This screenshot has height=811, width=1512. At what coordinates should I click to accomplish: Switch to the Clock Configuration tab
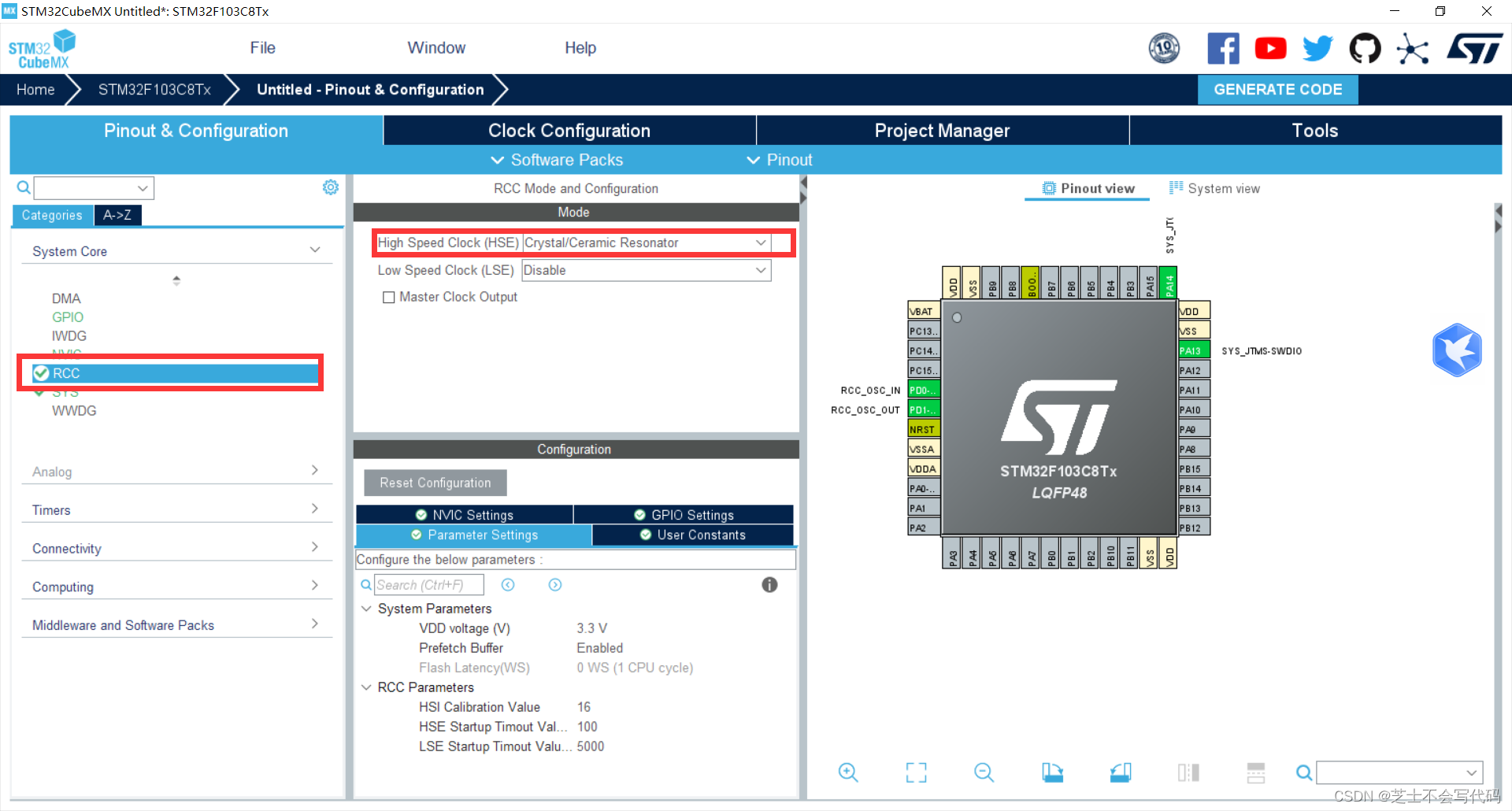569,131
